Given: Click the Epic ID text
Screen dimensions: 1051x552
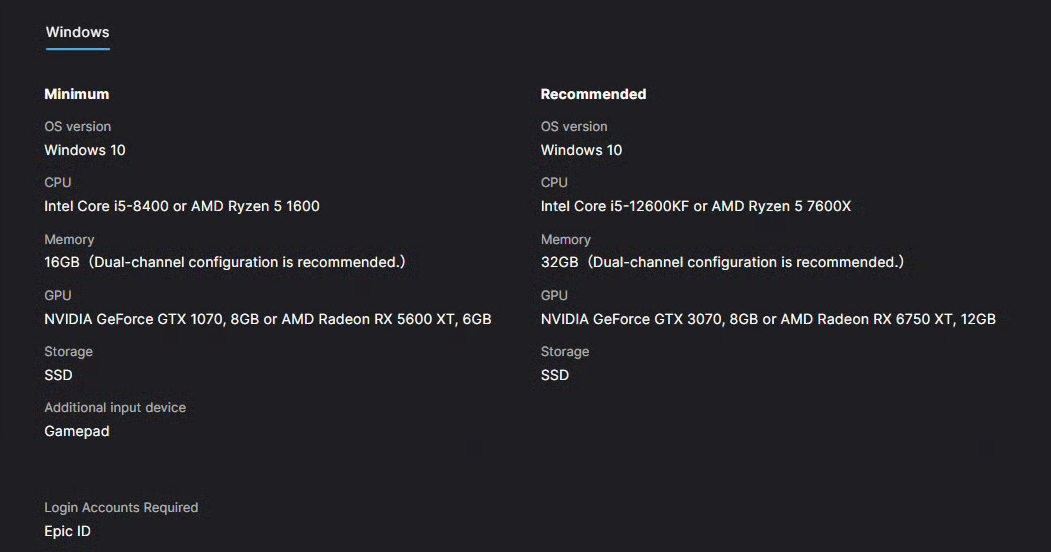Looking at the screenshot, I should 67,531.
